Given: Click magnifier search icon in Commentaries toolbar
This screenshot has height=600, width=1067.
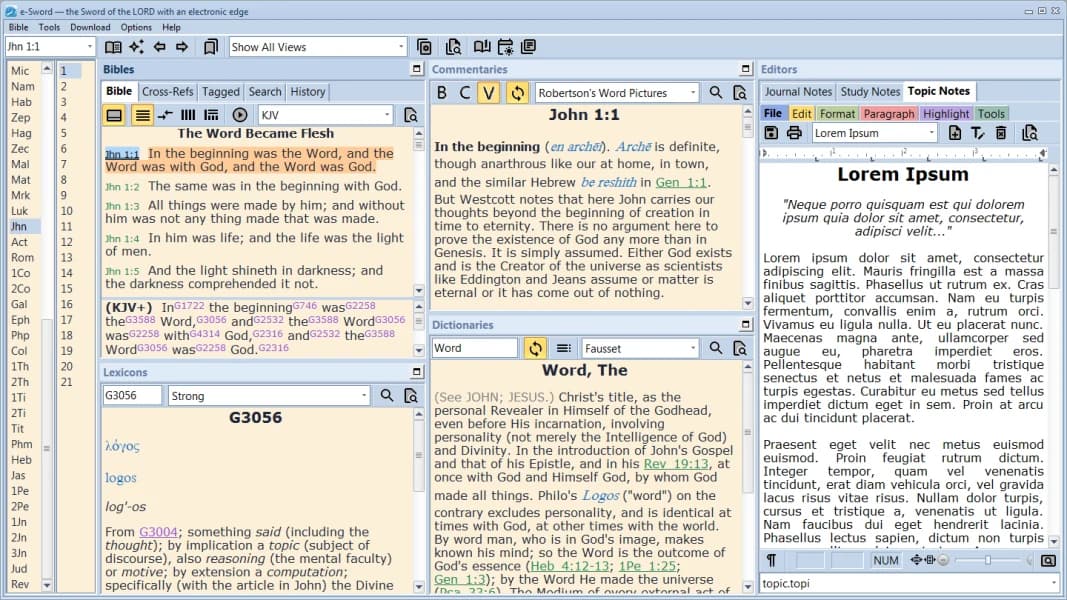Looking at the screenshot, I should (x=716, y=93).
